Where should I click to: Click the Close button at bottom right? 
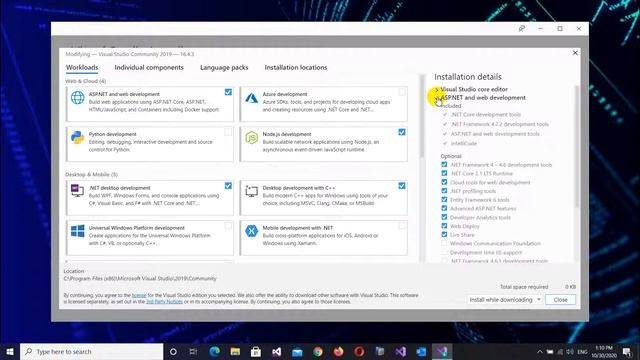pos(560,300)
